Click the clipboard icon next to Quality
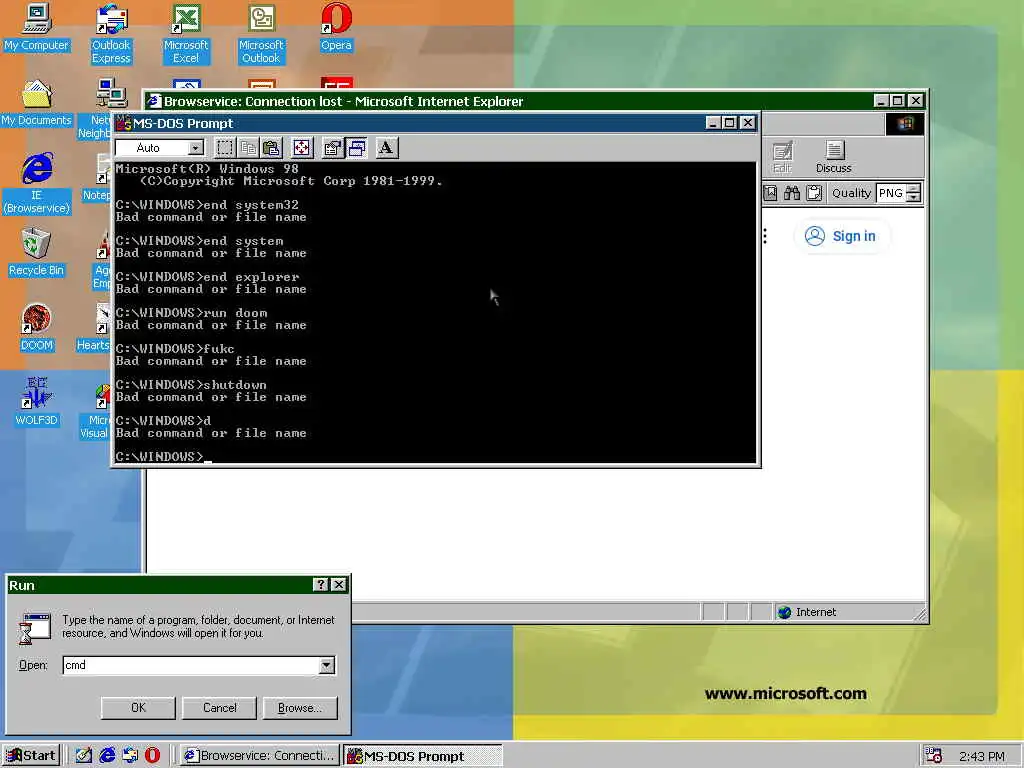This screenshot has height=768, width=1024. click(x=814, y=193)
